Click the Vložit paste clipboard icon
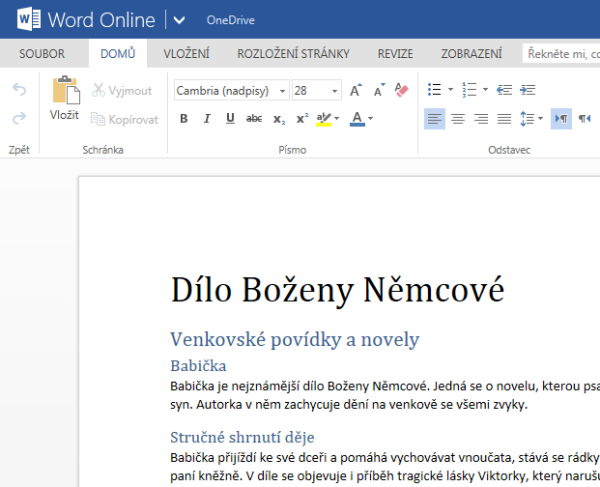The width and height of the screenshot is (600, 487). coord(65,92)
